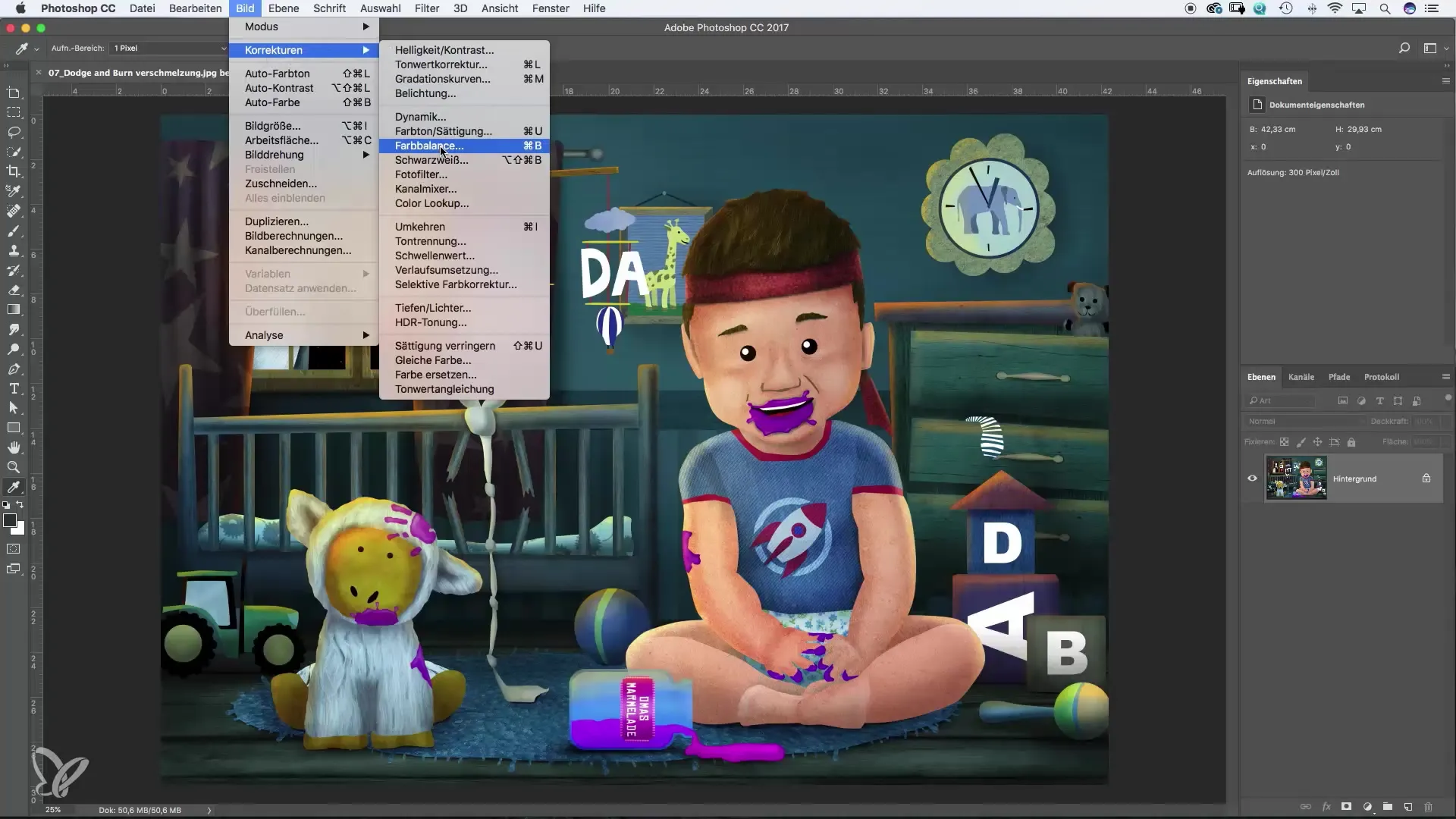The height and width of the screenshot is (819, 1456).
Task: Select the Artboard/Move tool in the toolbox
Action: coord(14,93)
